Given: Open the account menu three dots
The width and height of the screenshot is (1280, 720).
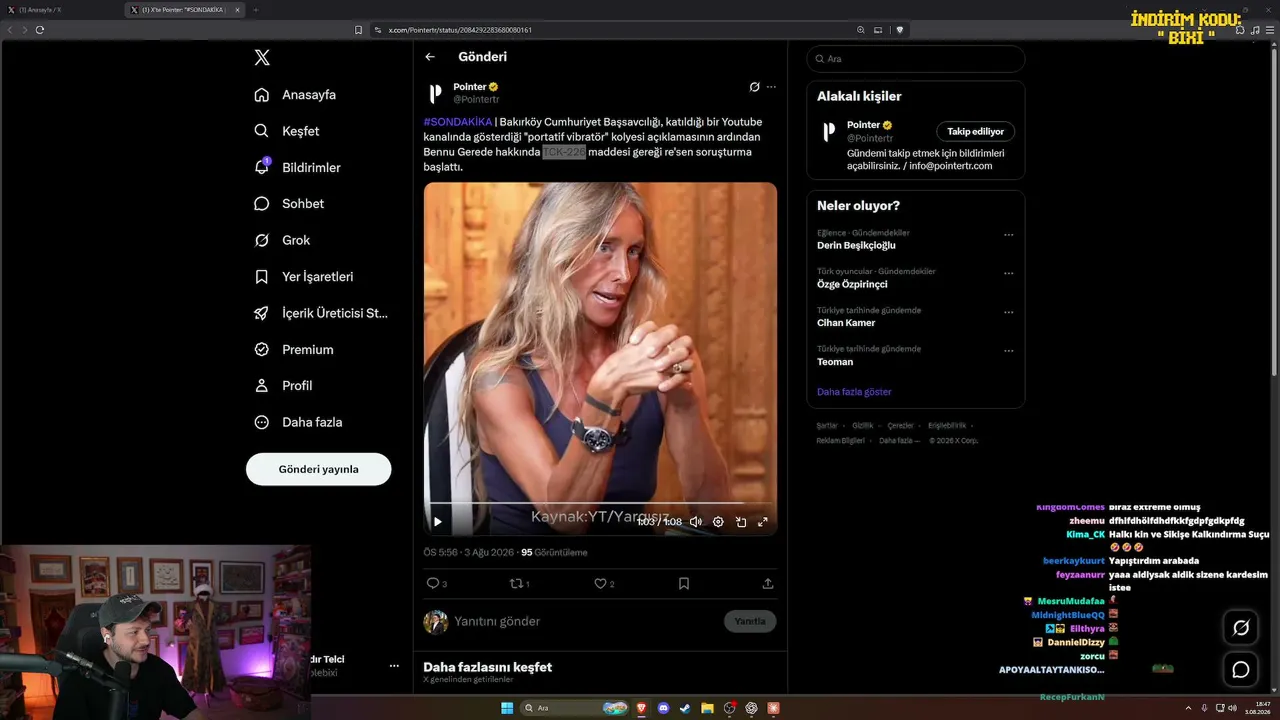Looking at the screenshot, I should pyautogui.click(x=394, y=666).
